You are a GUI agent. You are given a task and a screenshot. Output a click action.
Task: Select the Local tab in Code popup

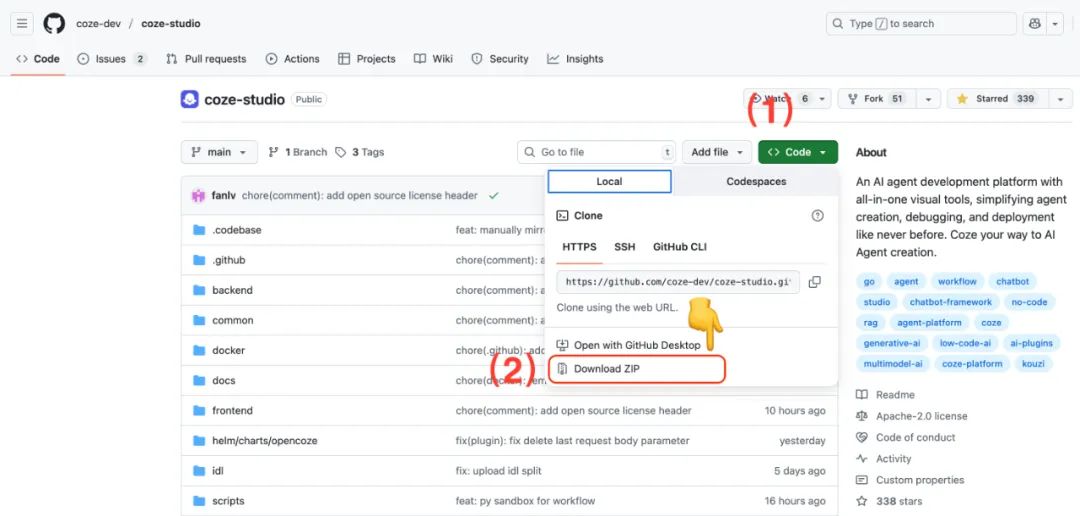click(x=609, y=182)
